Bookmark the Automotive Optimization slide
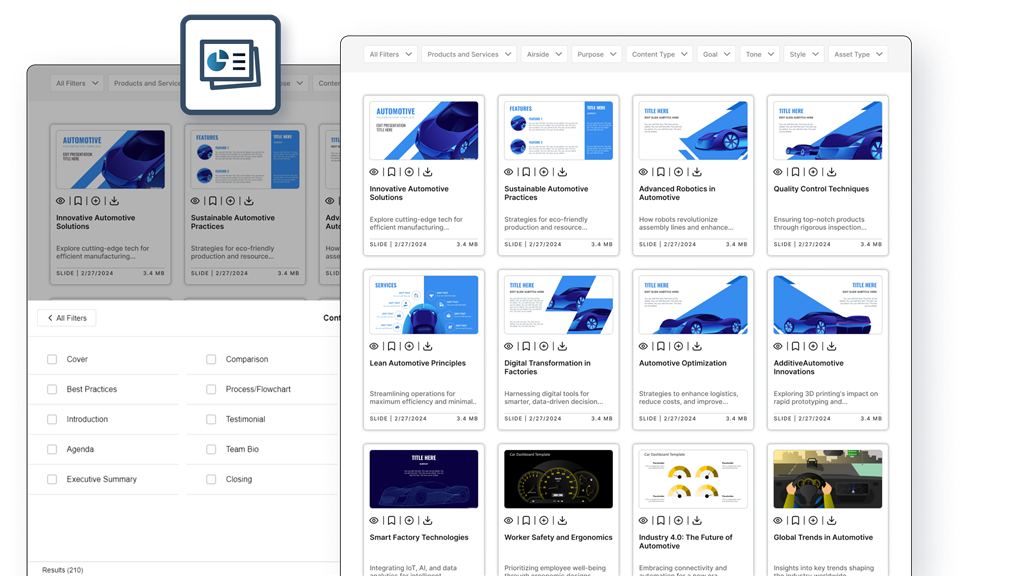 coord(661,347)
